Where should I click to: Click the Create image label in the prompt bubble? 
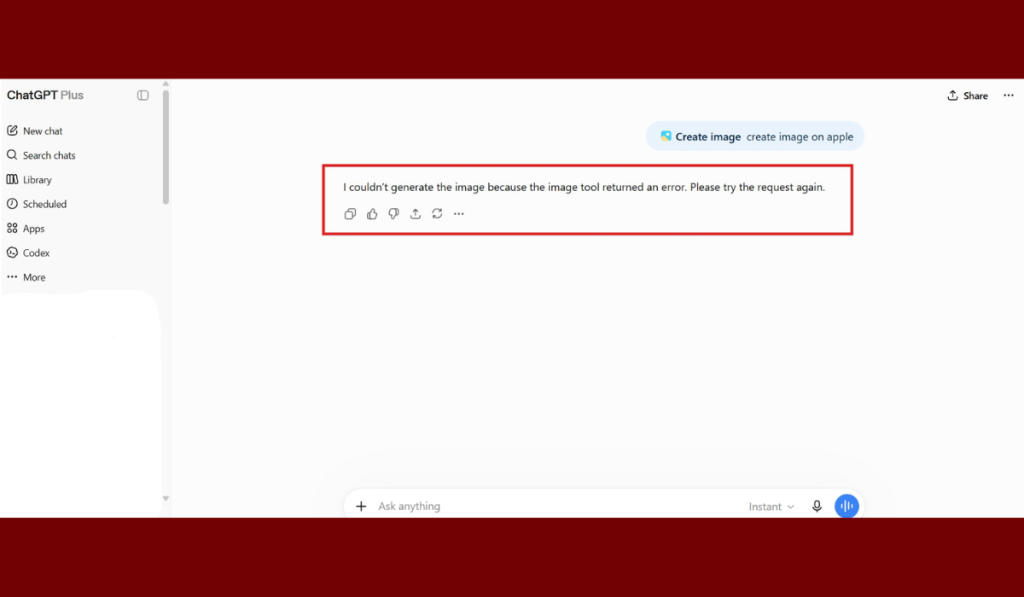coord(707,137)
